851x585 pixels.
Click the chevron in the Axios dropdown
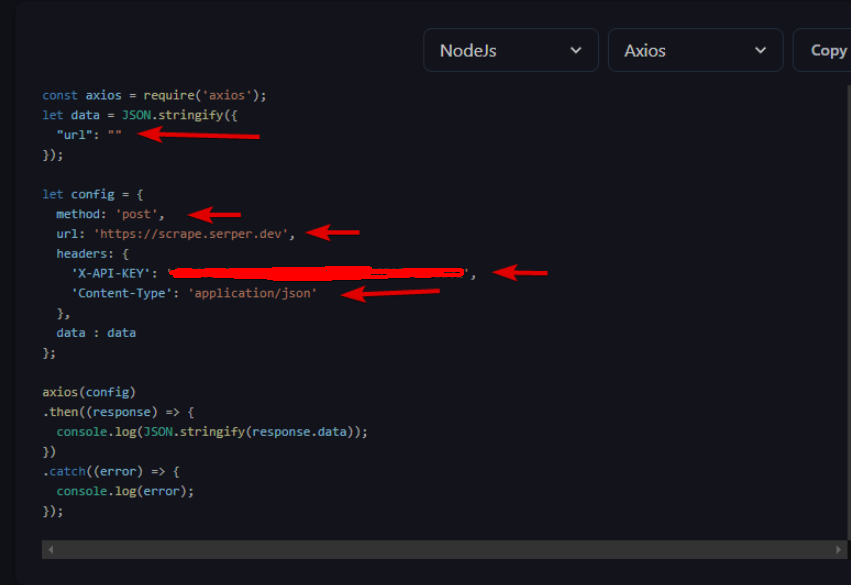coord(761,50)
